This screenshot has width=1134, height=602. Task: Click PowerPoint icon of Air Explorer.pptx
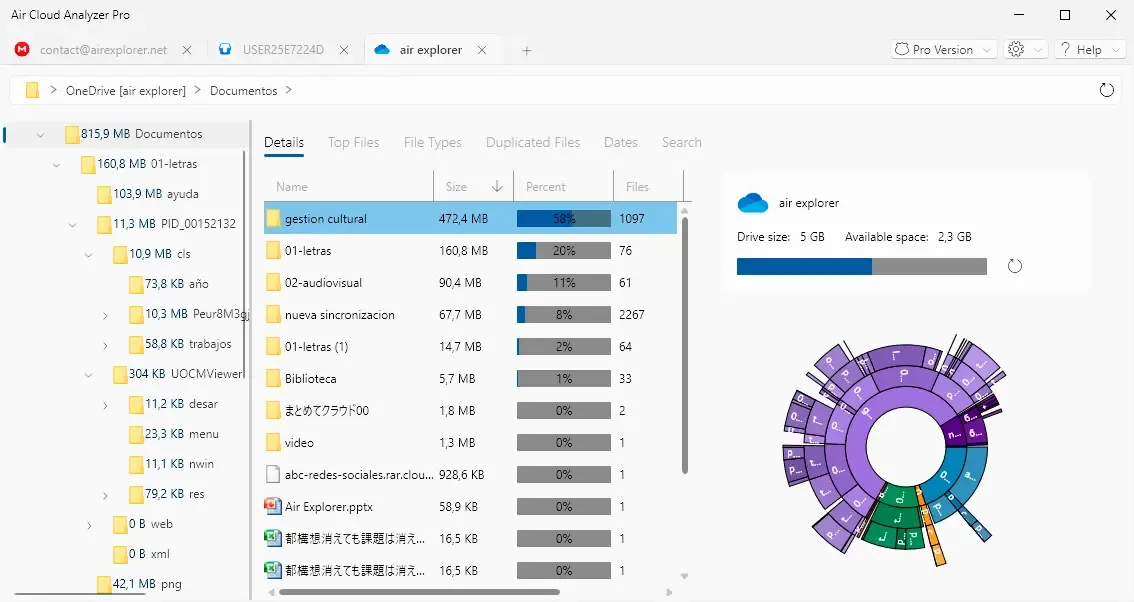point(273,506)
